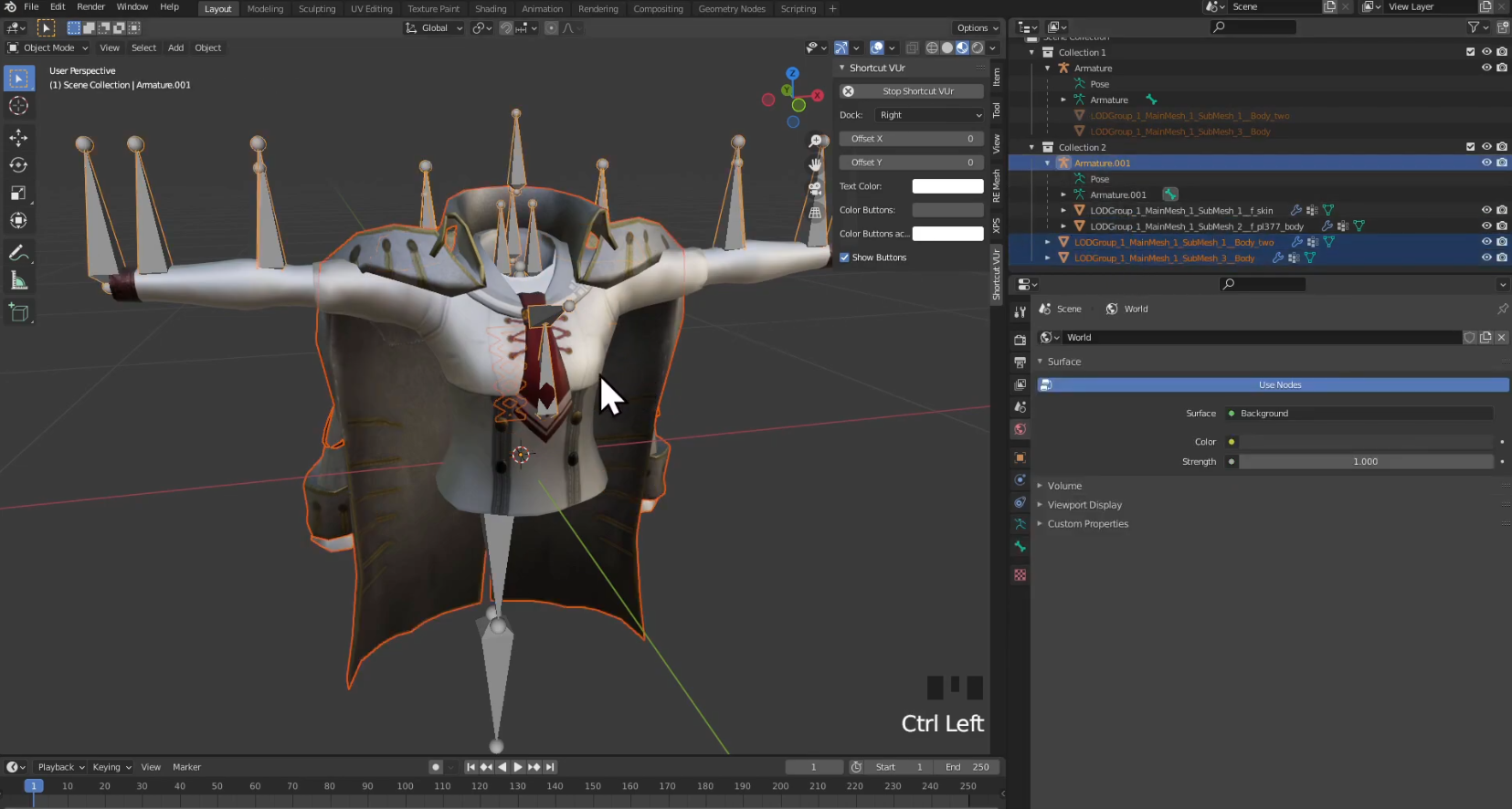1512x809 pixels.
Task: Hide Collection 1 with its eye icon
Action: (x=1486, y=52)
